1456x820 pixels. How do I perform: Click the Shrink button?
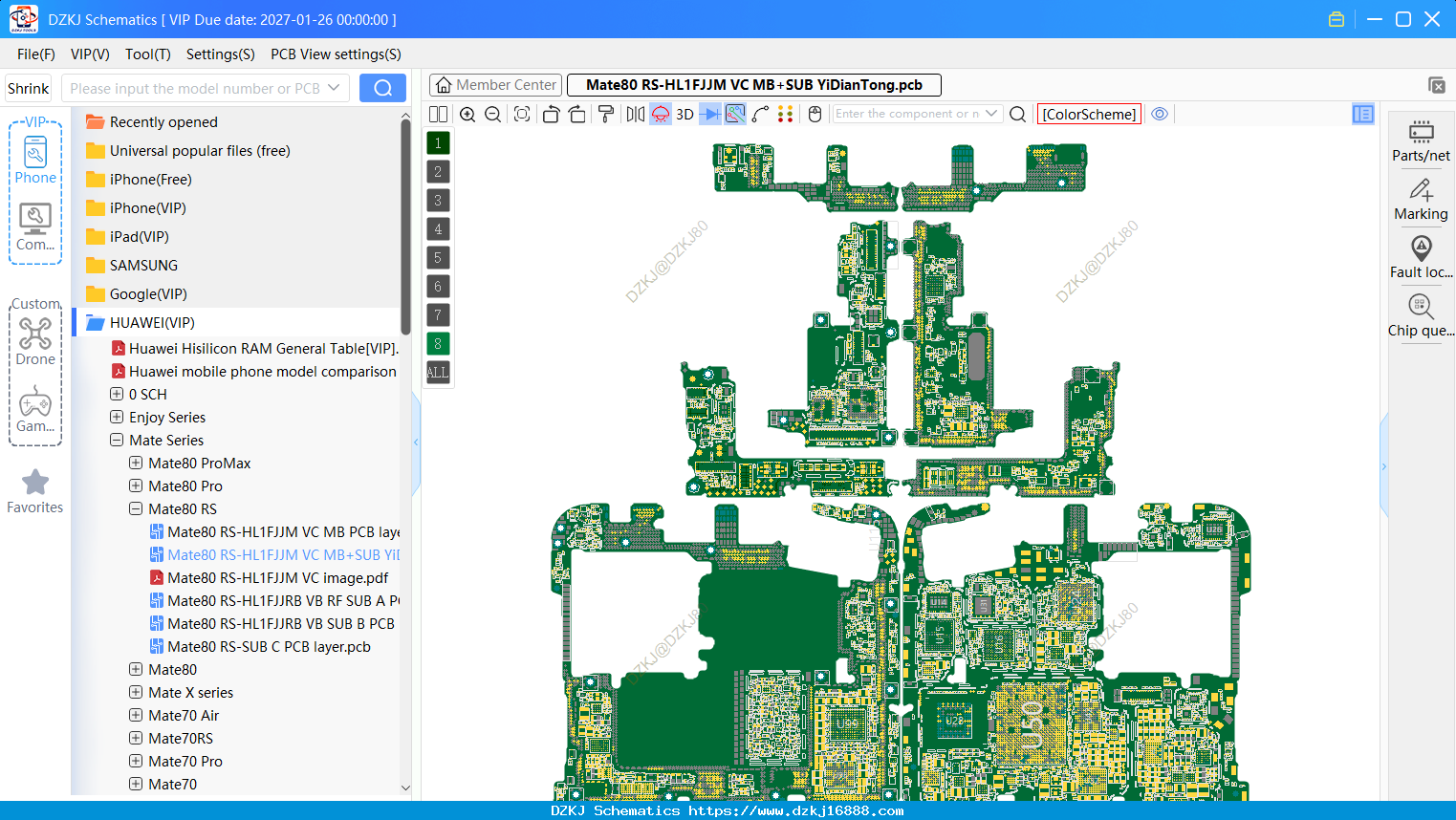point(29,88)
